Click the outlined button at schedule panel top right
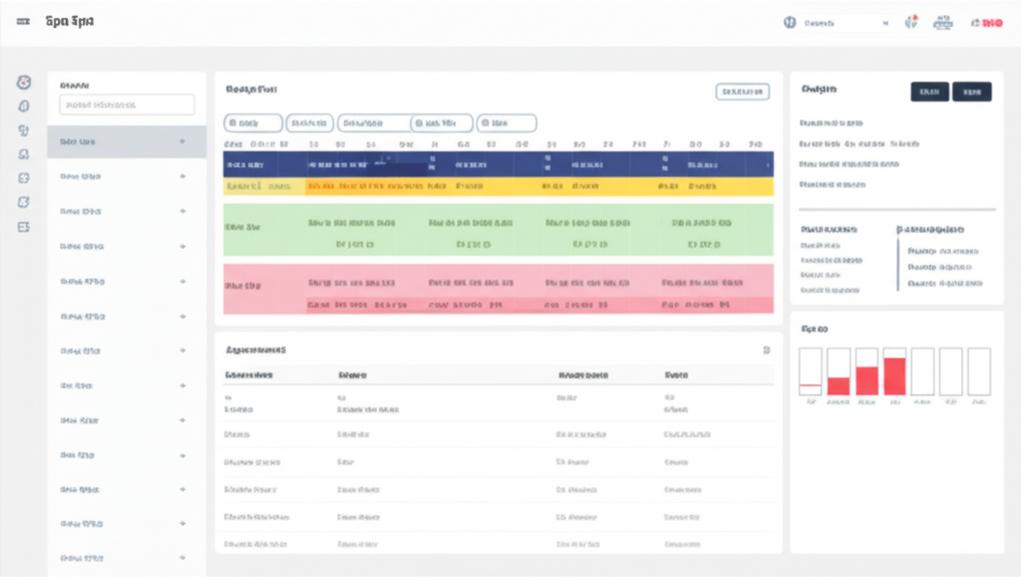 742,92
